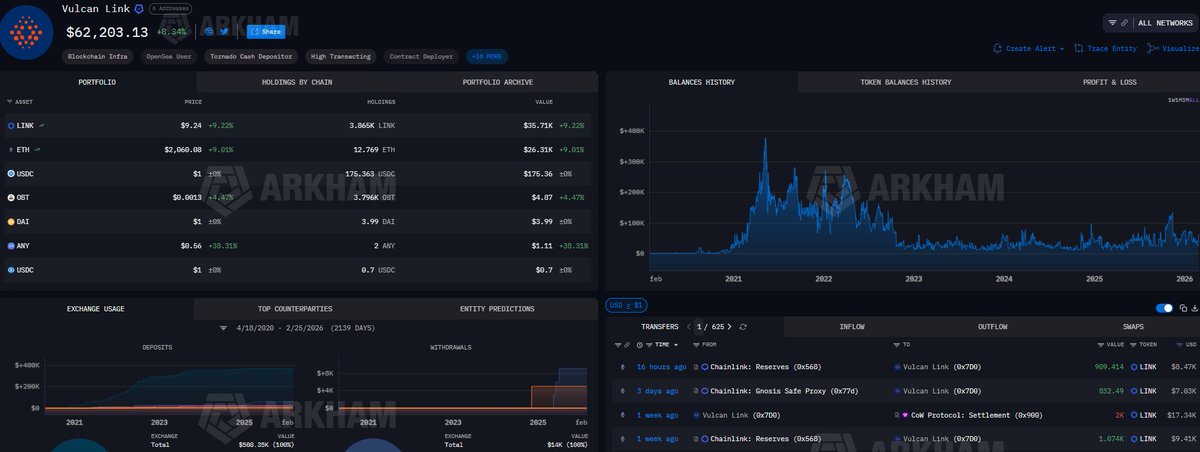This screenshot has width=1200, height=452.
Task: Switch to Inflow tab
Action: 852,326
